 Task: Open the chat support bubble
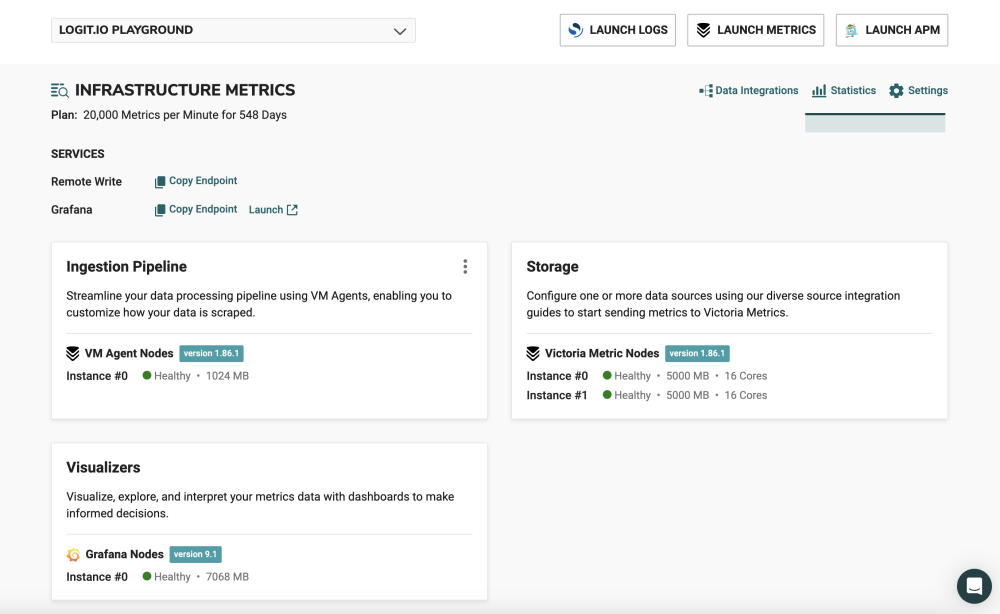(x=975, y=586)
